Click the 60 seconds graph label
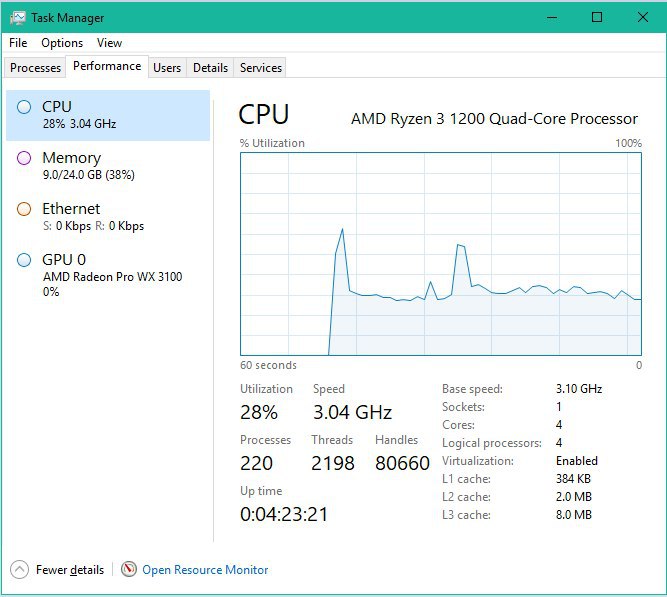 [268, 365]
